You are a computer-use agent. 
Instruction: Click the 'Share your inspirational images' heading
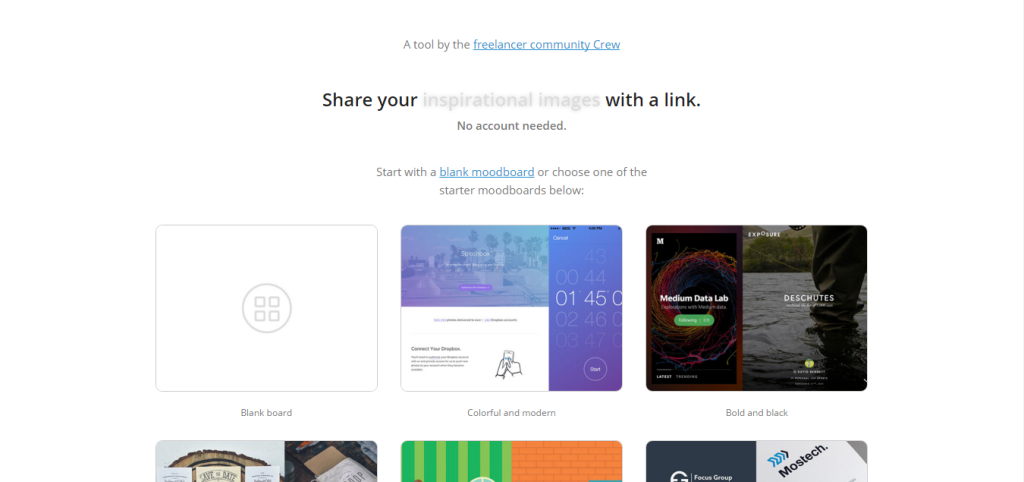(x=511, y=100)
